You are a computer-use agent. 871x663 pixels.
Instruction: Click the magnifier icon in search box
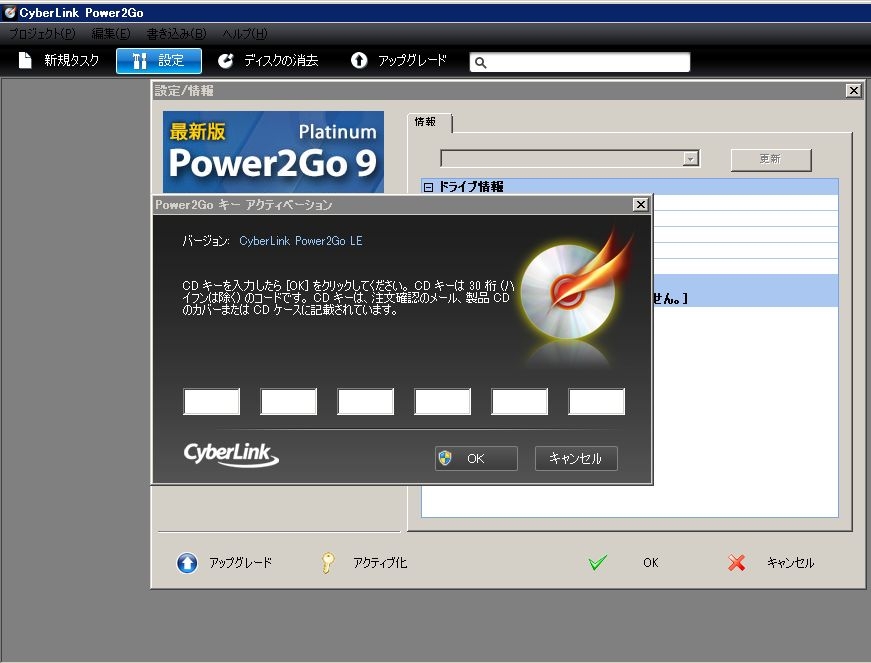(480, 63)
